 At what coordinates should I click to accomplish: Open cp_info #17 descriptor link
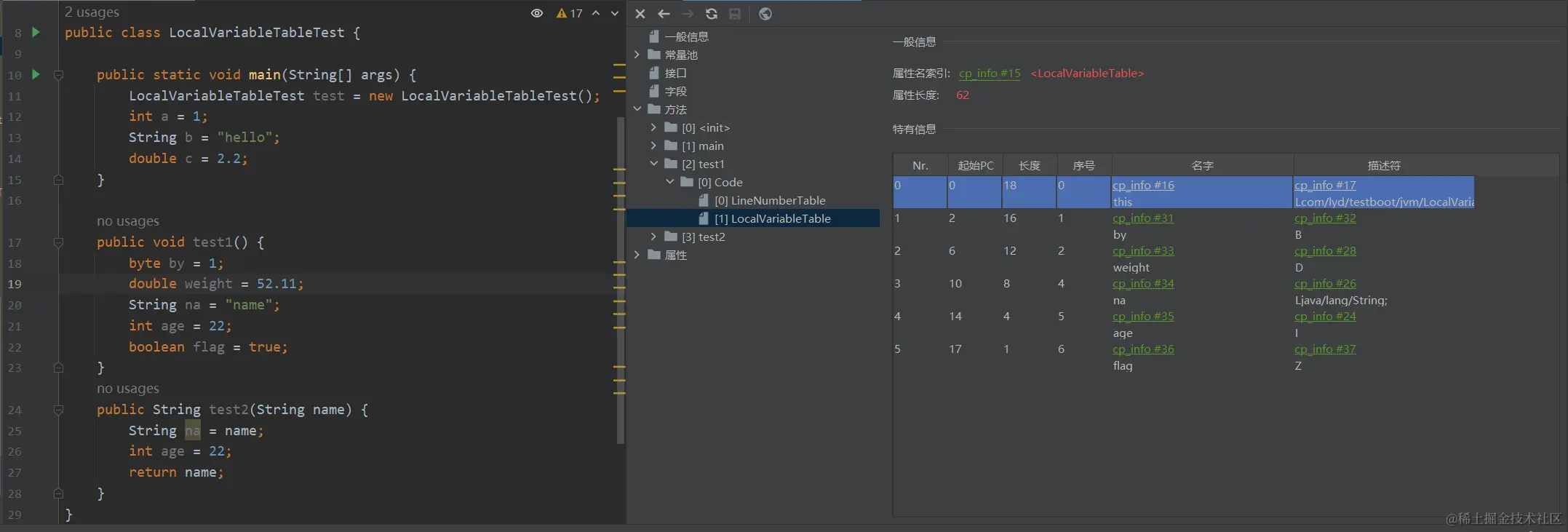1325,186
